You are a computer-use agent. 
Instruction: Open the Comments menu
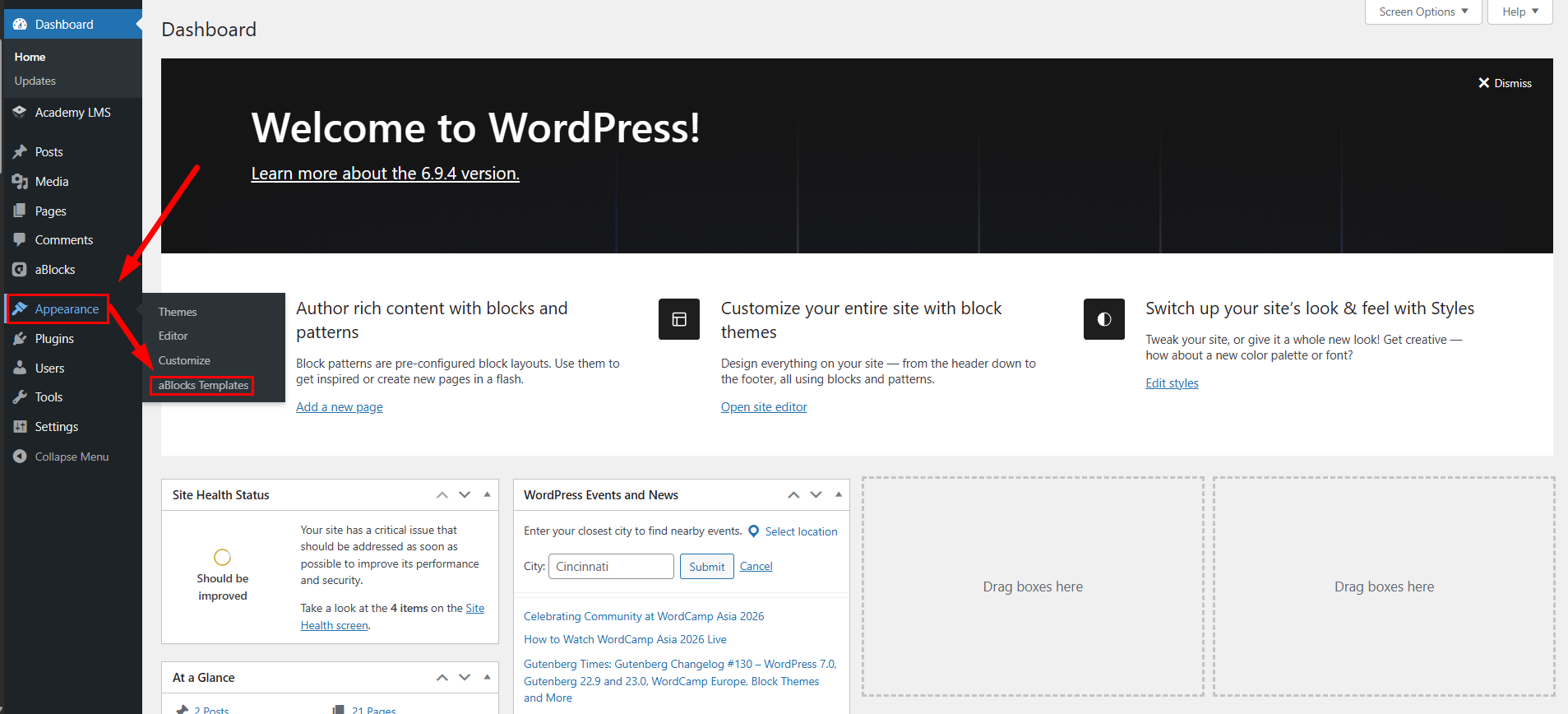point(72,240)
